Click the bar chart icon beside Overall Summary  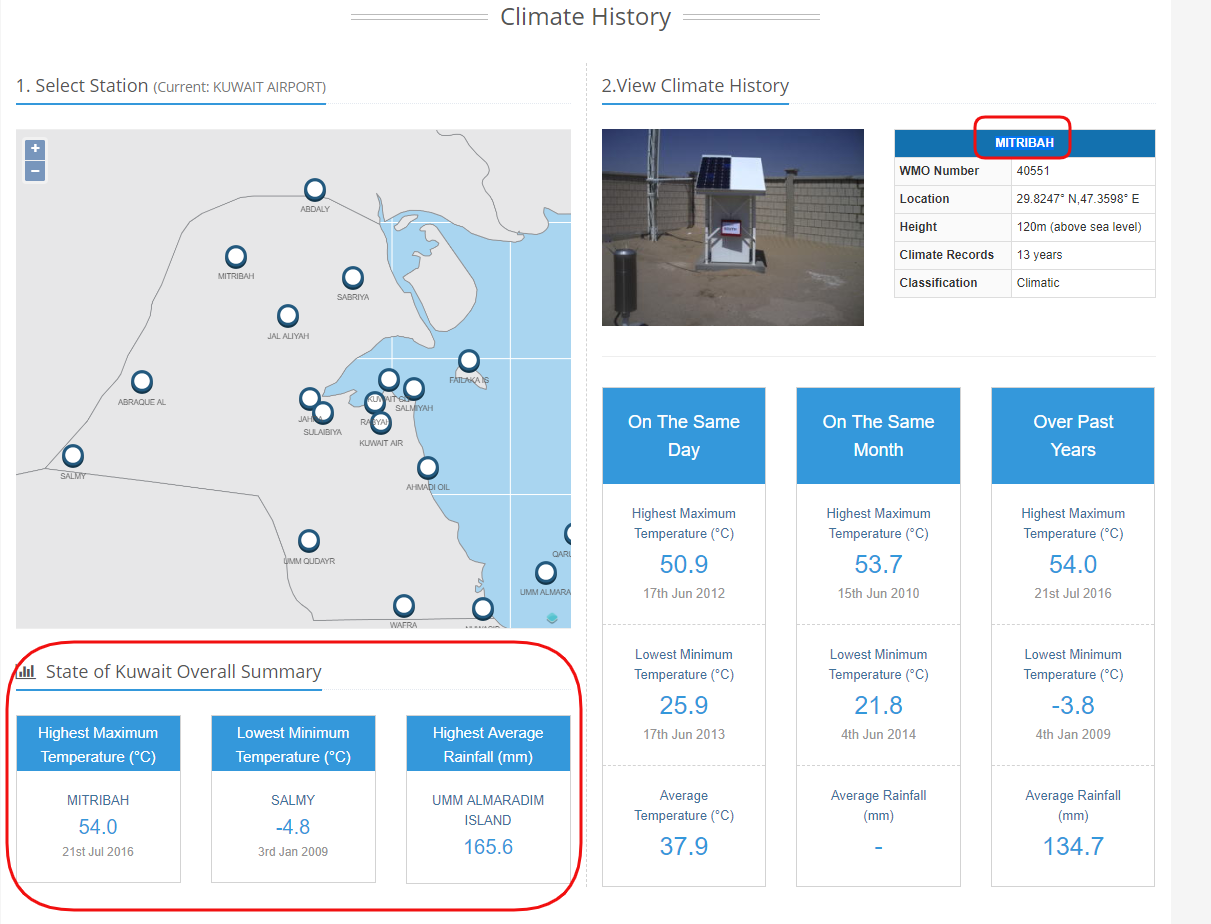(x=27, y=671)
